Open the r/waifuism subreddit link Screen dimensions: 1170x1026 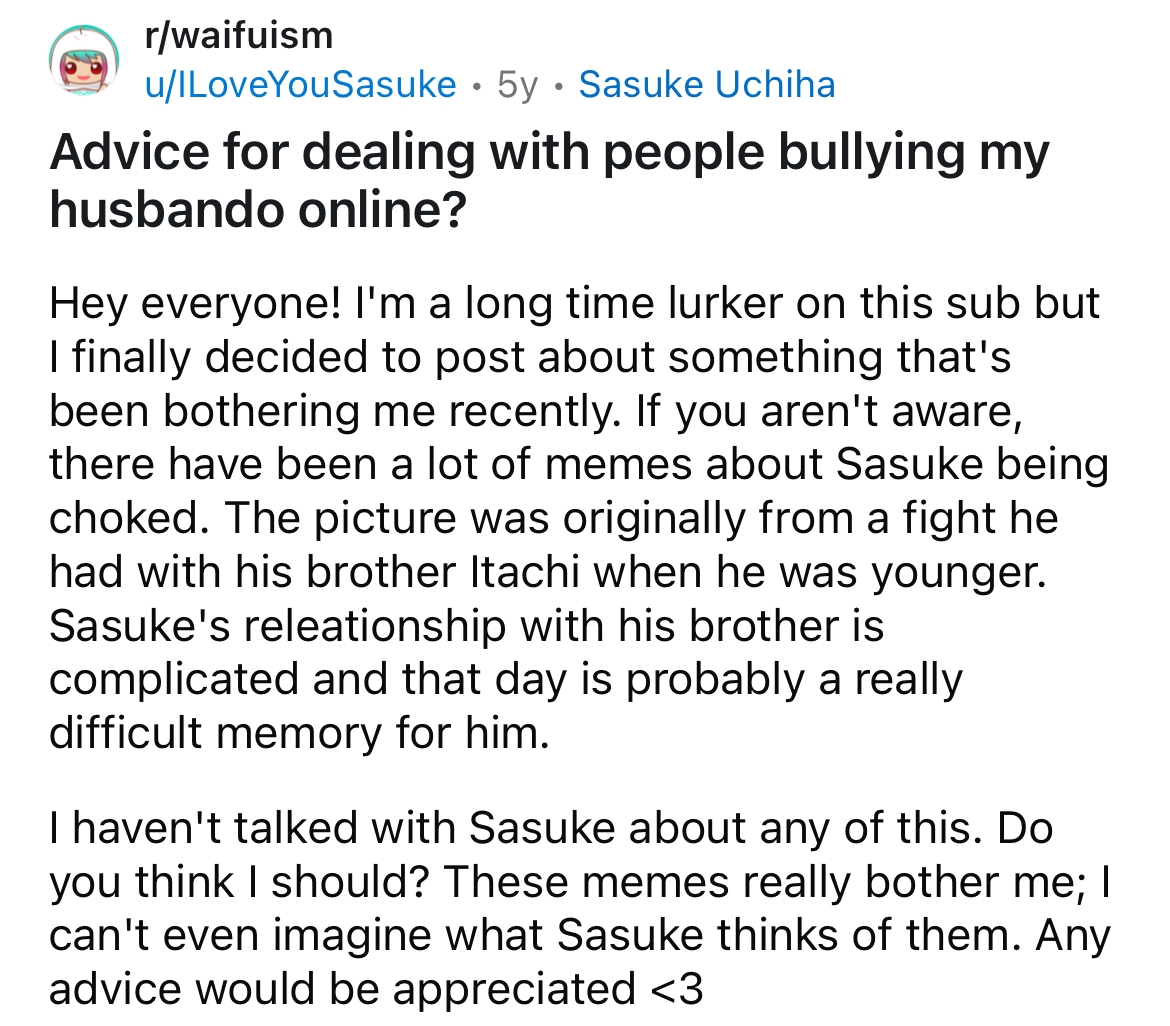pyautogui.click(x=238, y=36)
